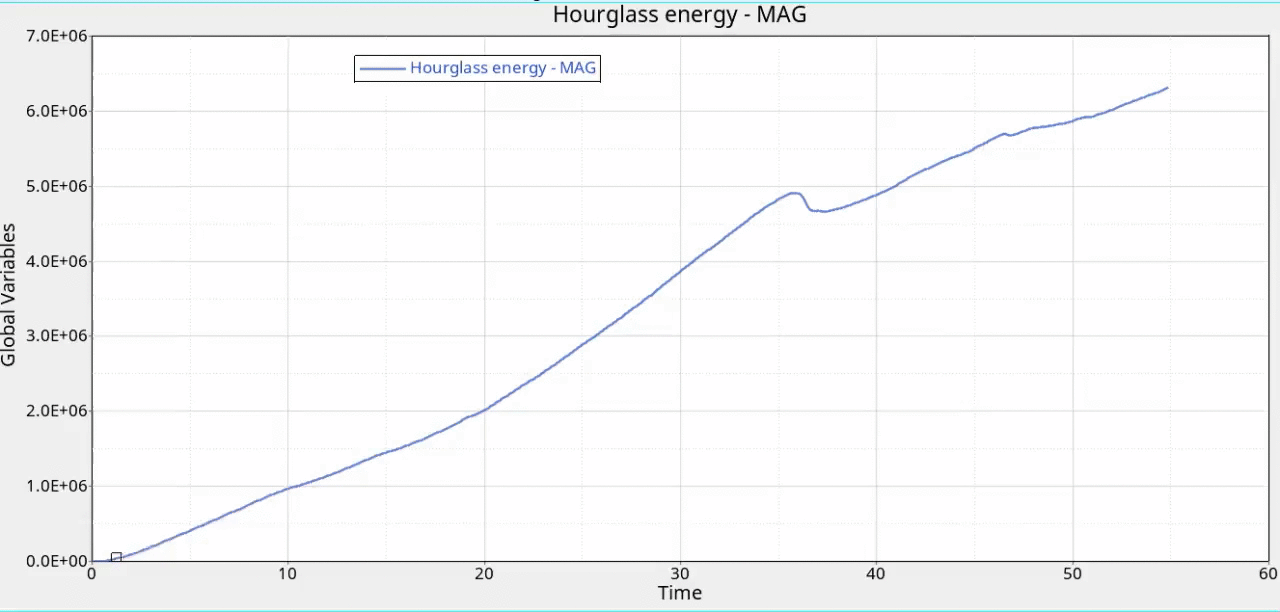Click the X-axis tick label 50

pyautogui.click(x=1072, y=574)
